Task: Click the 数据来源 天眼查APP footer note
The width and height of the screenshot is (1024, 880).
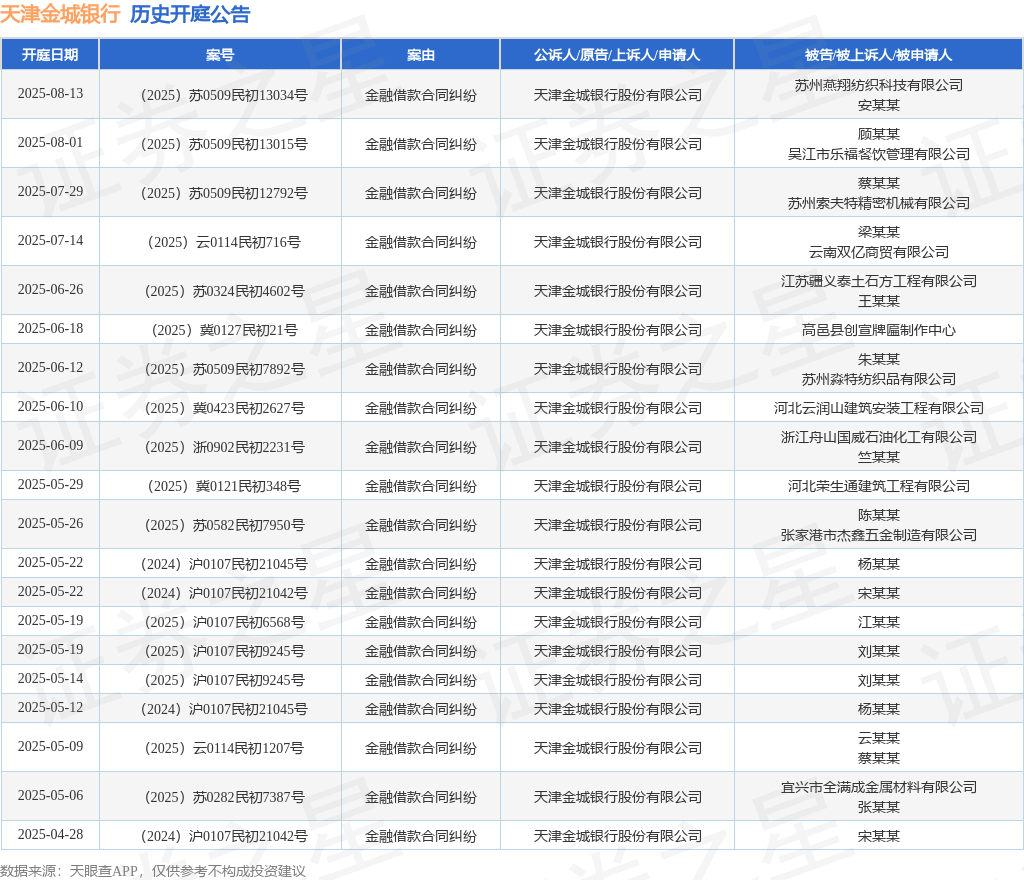Action: [x=153, y=871]
